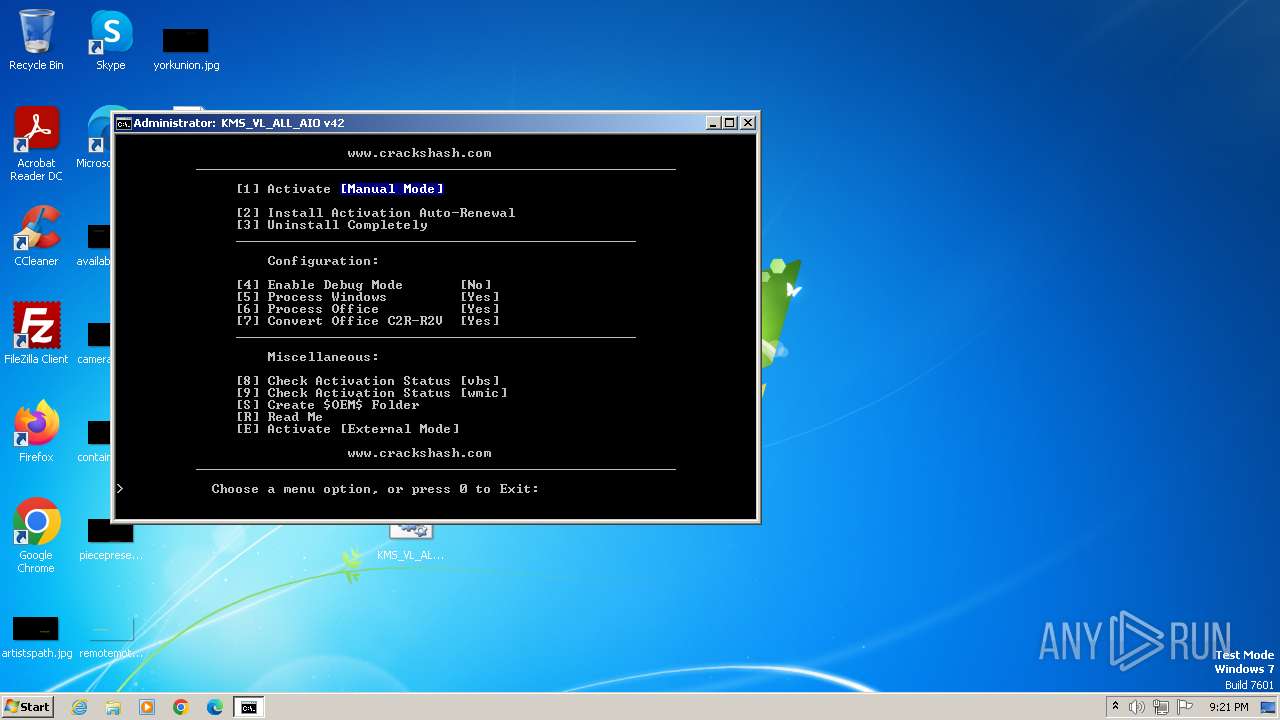Select the piecepres desktop file
This screenshot has height=720, width=1280.
110,541
